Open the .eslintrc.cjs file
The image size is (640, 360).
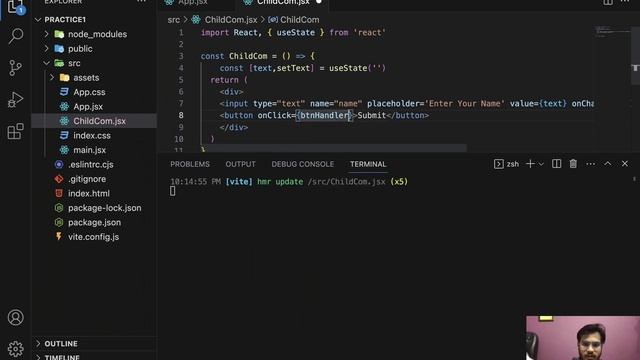point(91,164)
